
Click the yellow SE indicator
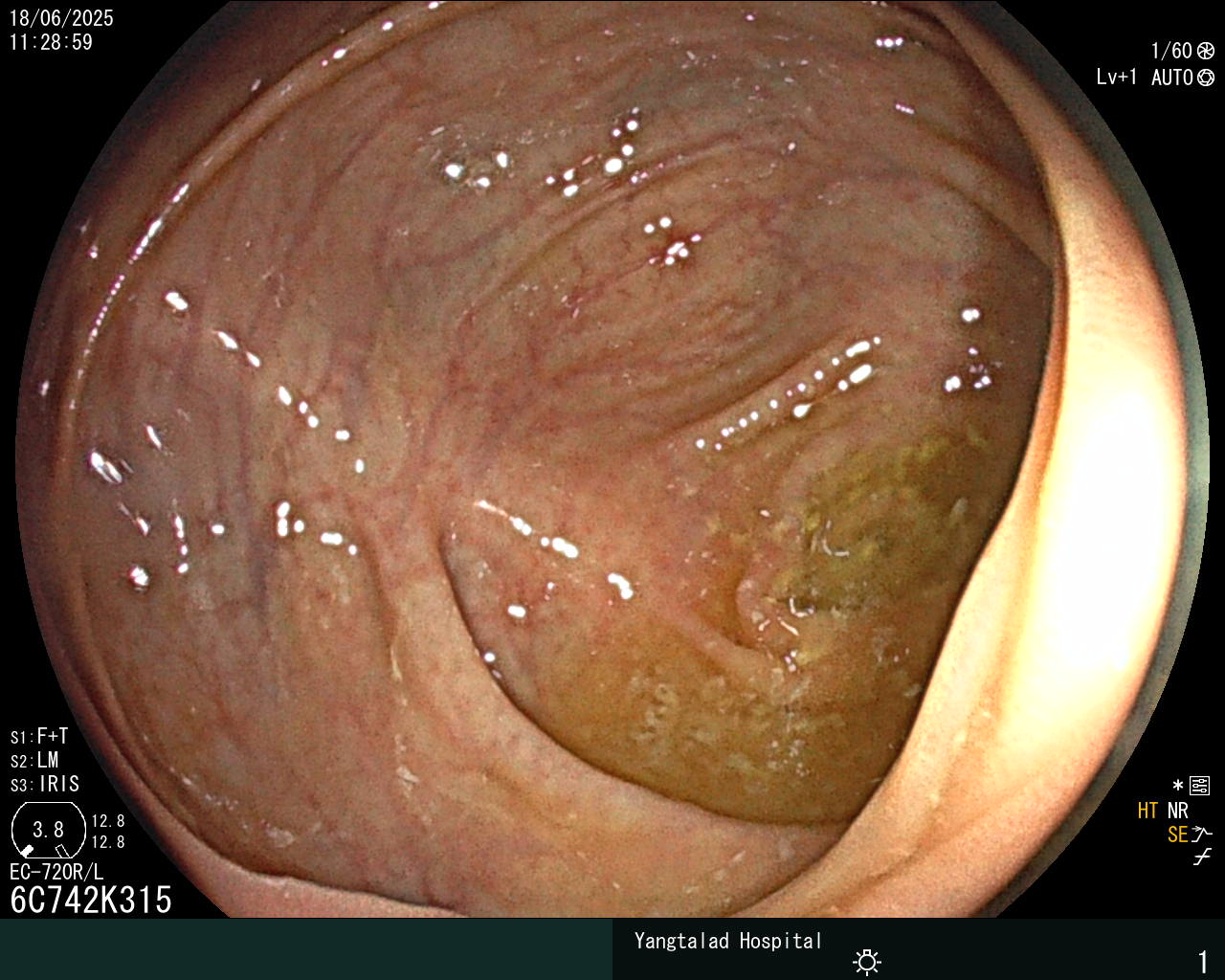coord(1177,835)
